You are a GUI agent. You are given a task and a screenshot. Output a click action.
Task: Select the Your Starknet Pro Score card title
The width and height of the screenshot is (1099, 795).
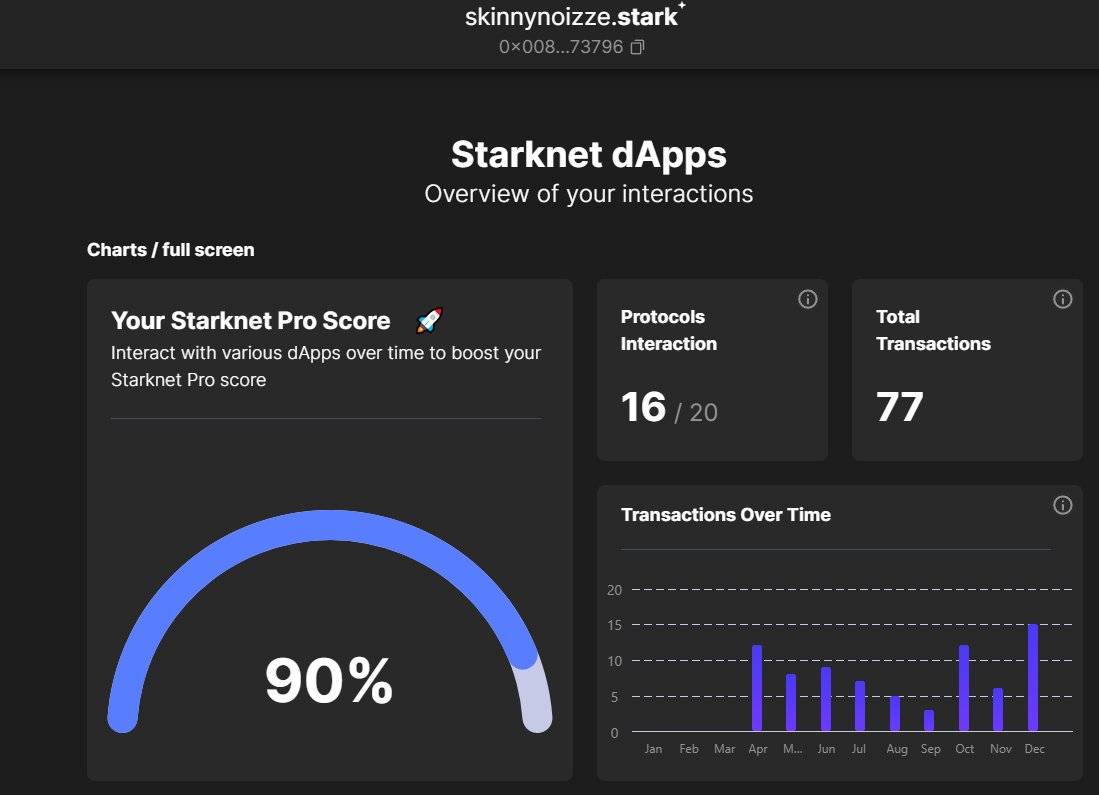(x=250, y=320)
